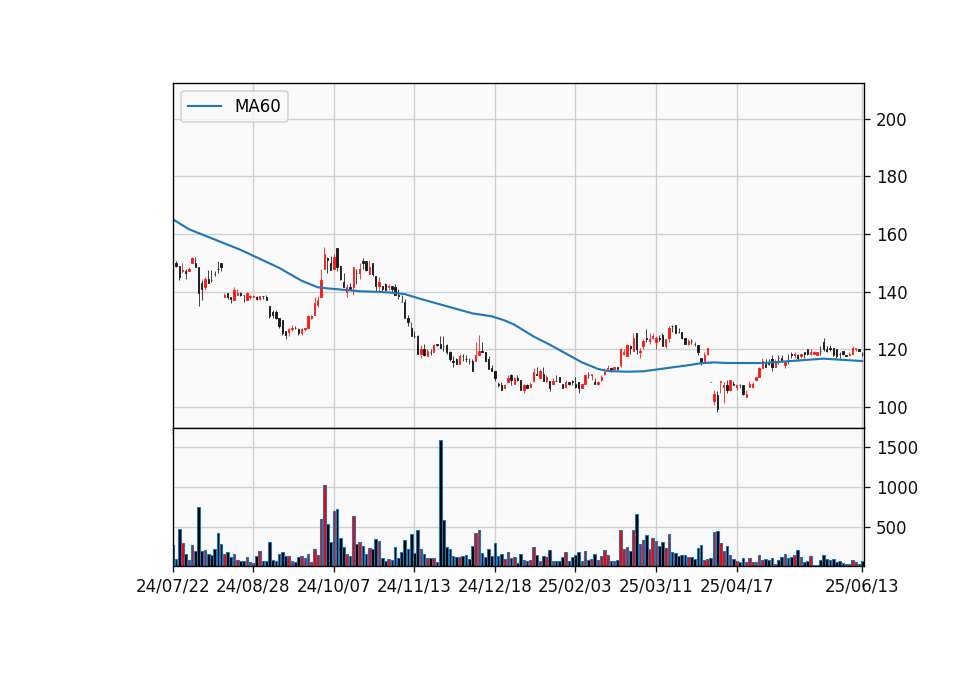The height and width of the screenshot is (690, 960).
Task: Click the 24/08/28 date label
Action: [x=253, y=586]
